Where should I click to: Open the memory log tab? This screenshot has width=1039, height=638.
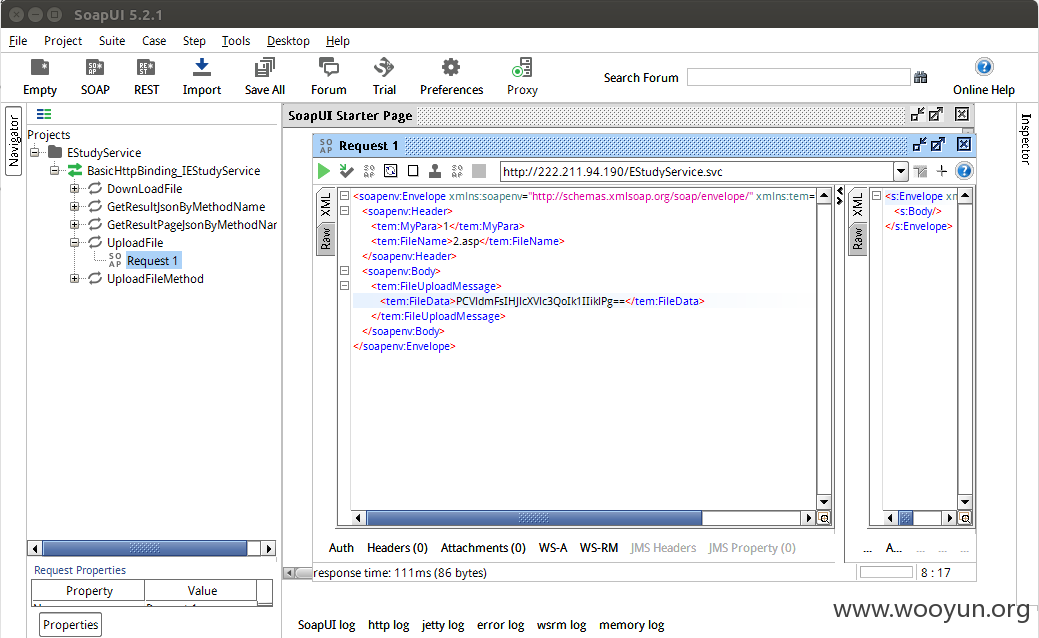coord(631,625)
